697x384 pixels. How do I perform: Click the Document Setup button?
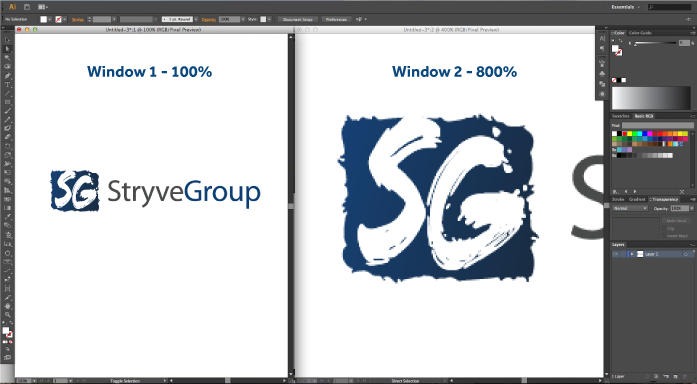pyautogui.click(x=298, y=20)
